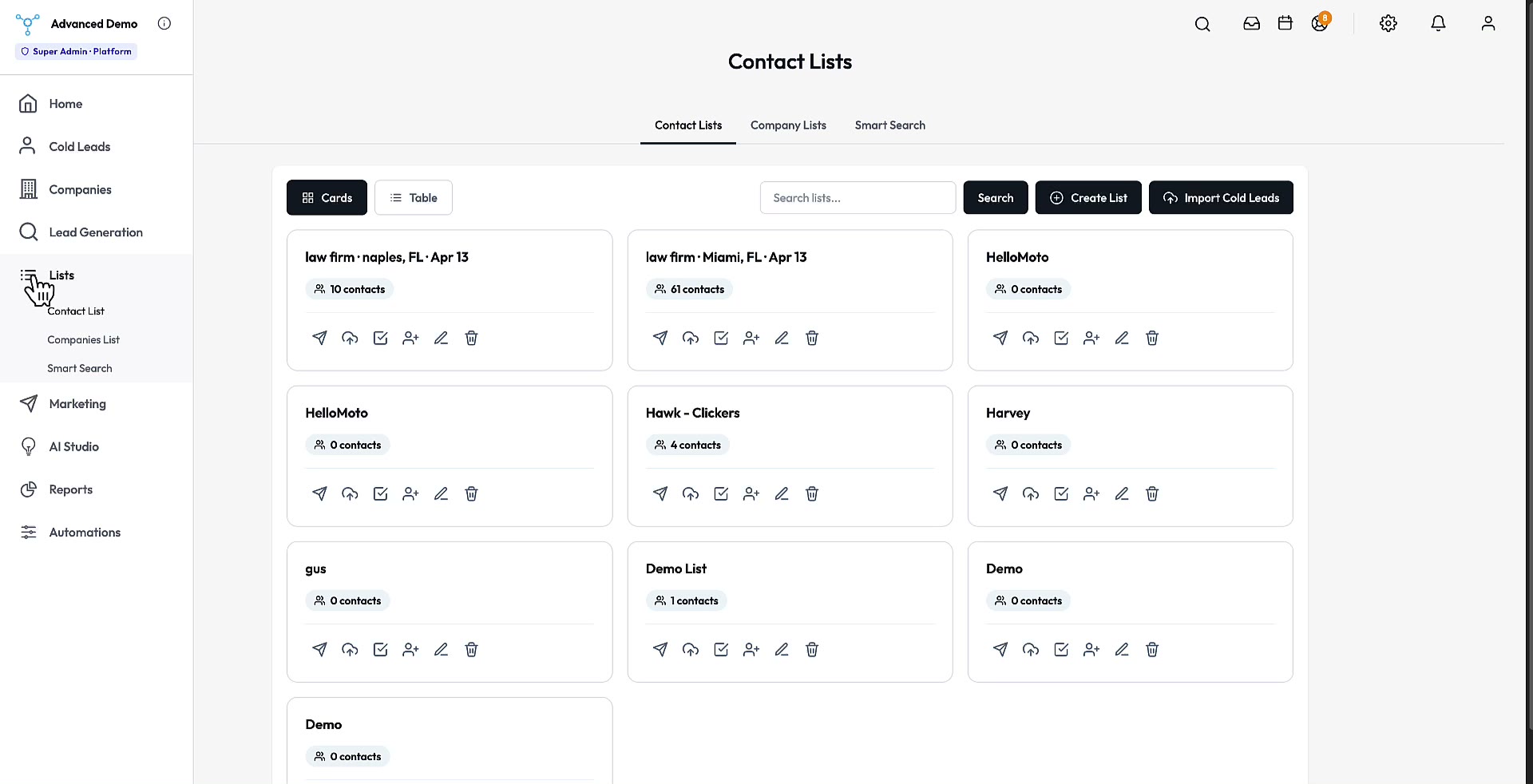The height and width of the screenshot is (784, 1533).
Task: Open the notification bell icon
Action: click(1438, 23)
